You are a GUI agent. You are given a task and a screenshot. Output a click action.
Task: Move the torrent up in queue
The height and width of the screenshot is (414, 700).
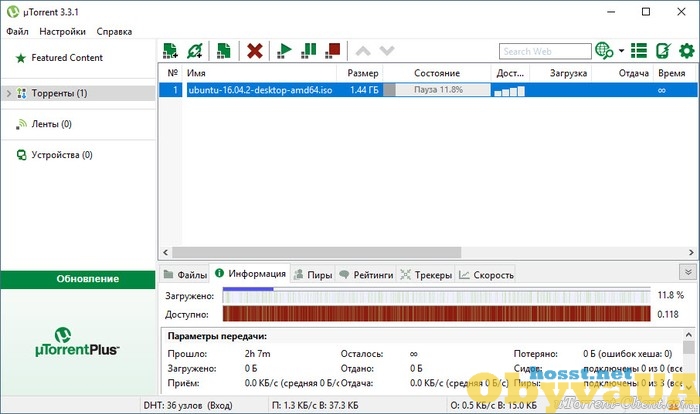pyautogui.click(x=363, y=51)
